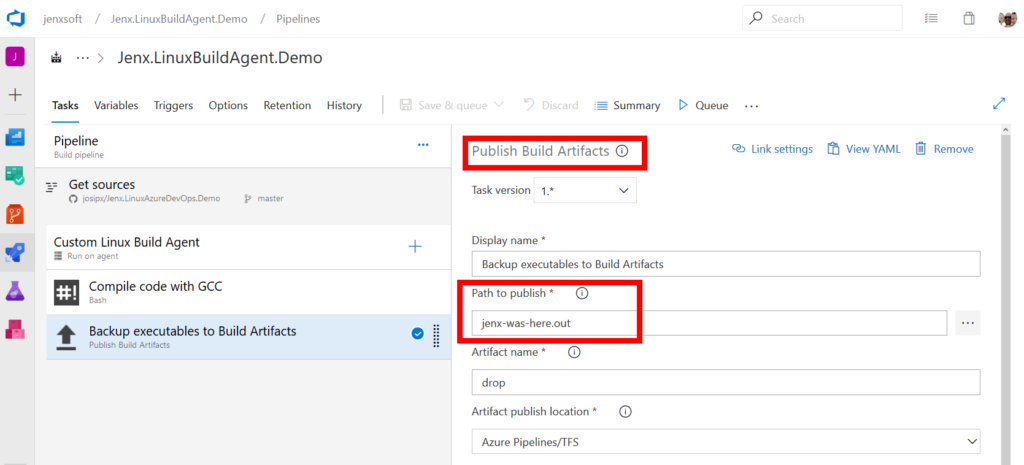This screenshot has height=465, width=1024.
Task: Remove the selected task
Action: coord(944,149)
